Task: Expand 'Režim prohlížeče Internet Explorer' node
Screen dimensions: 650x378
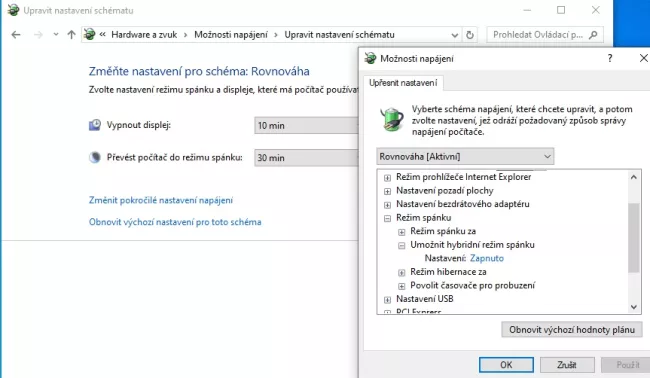Action: coord(387,178)
